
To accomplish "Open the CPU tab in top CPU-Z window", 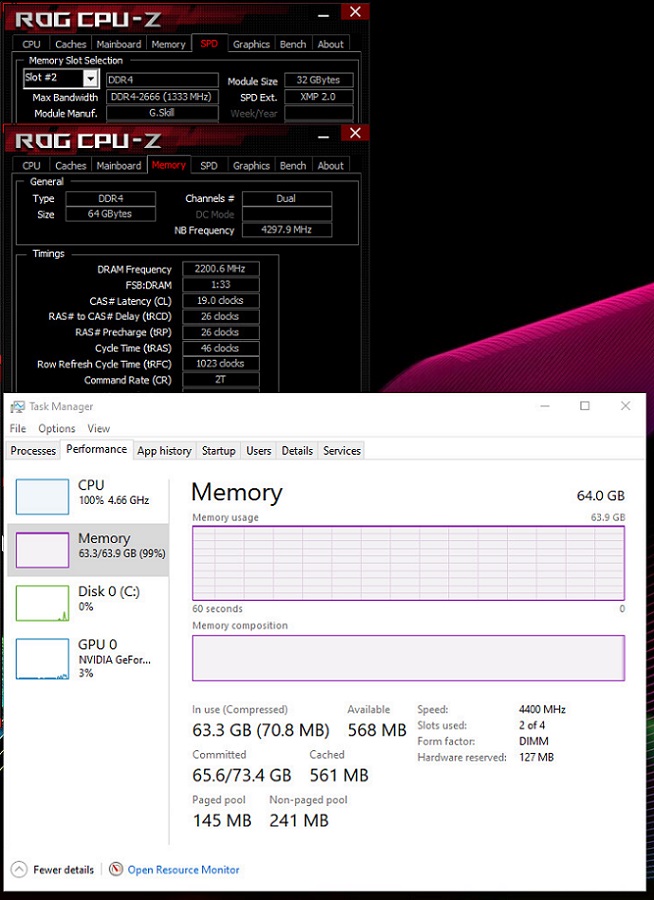I will 31,44.
